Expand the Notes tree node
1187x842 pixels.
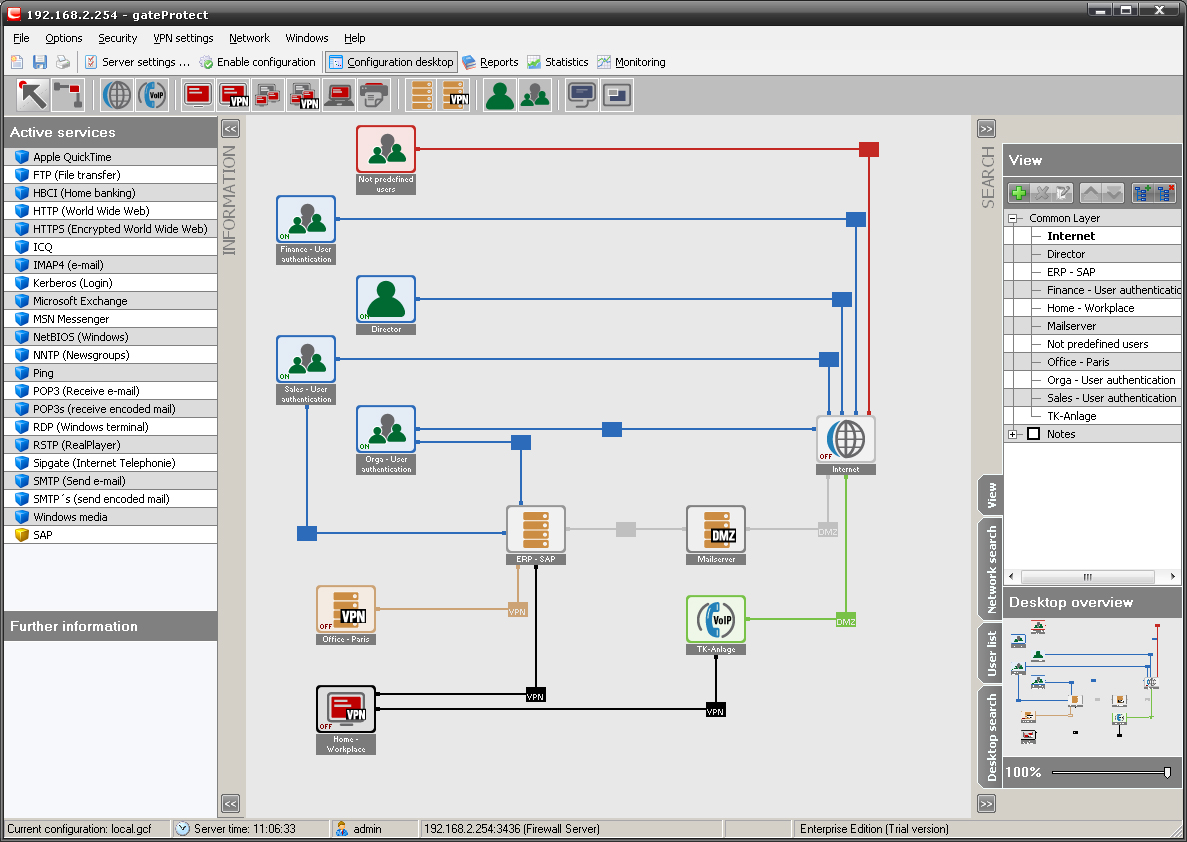tap(1013, 434)
